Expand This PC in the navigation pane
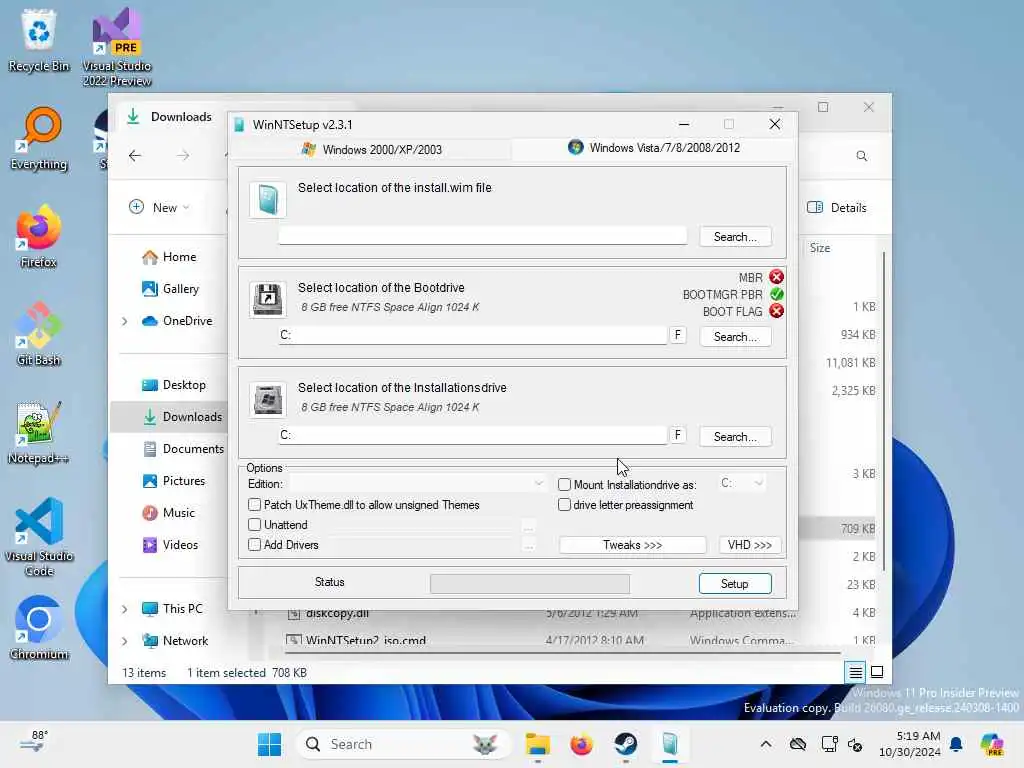1024x768 pixels. click(125, 609)
